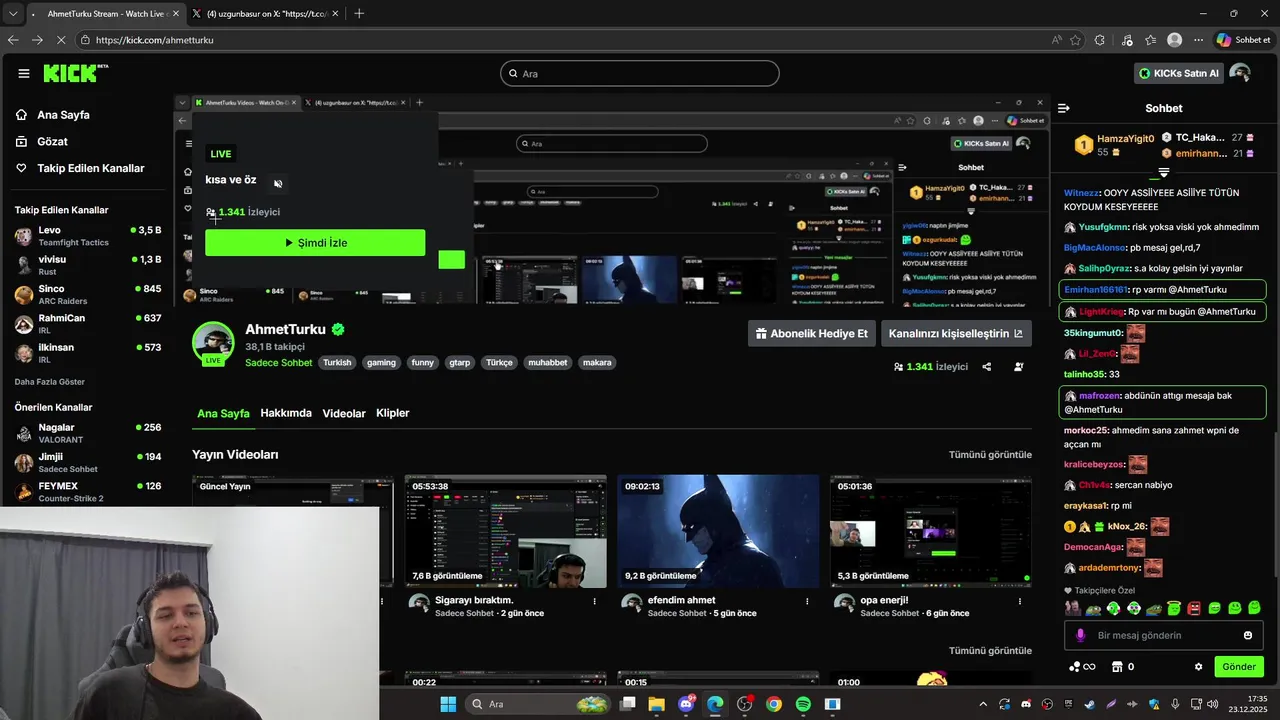
Task: Open the vivisu channel in sidebar
Action: 88,265
